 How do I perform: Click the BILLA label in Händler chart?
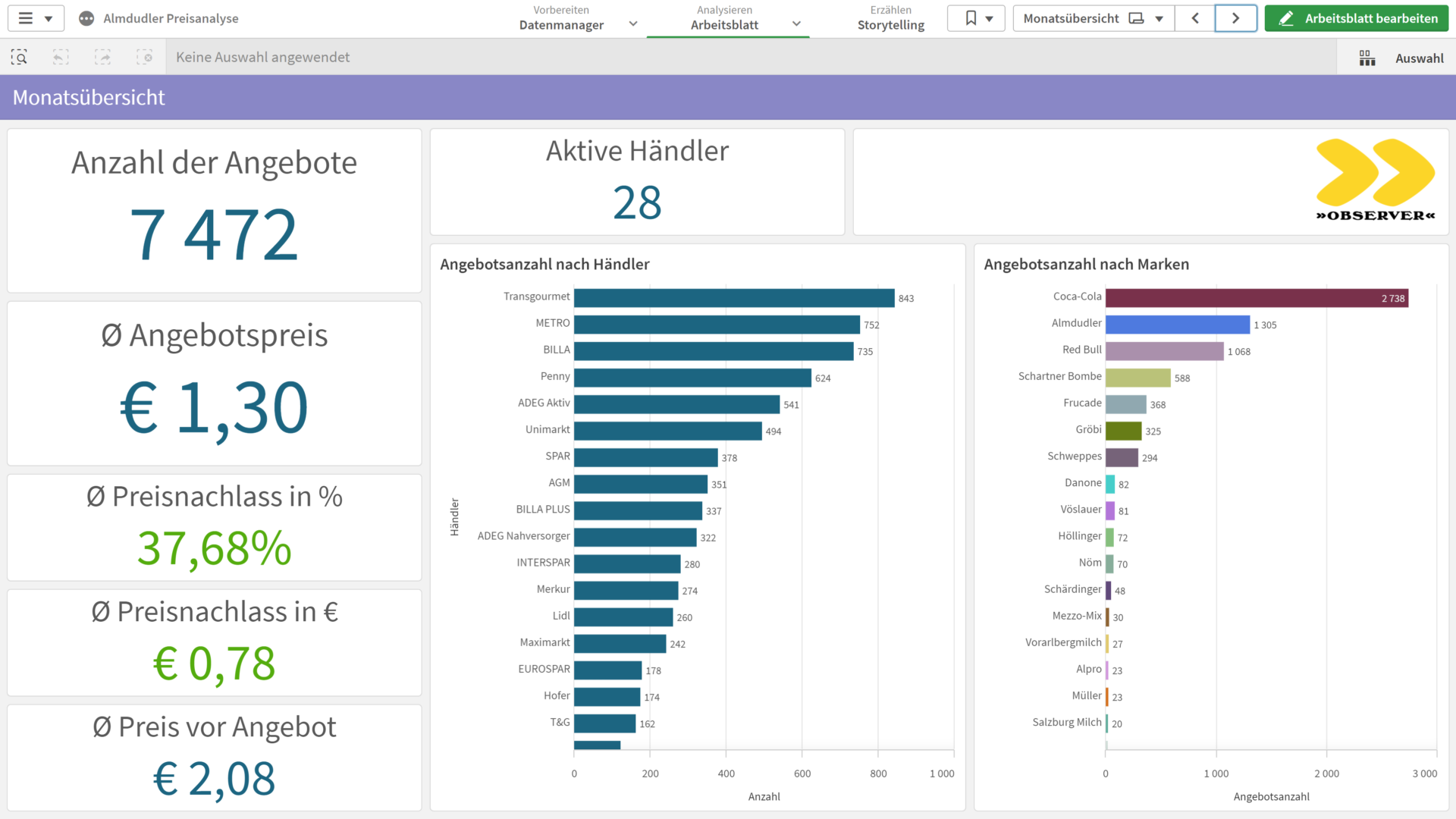coord(556,350)
